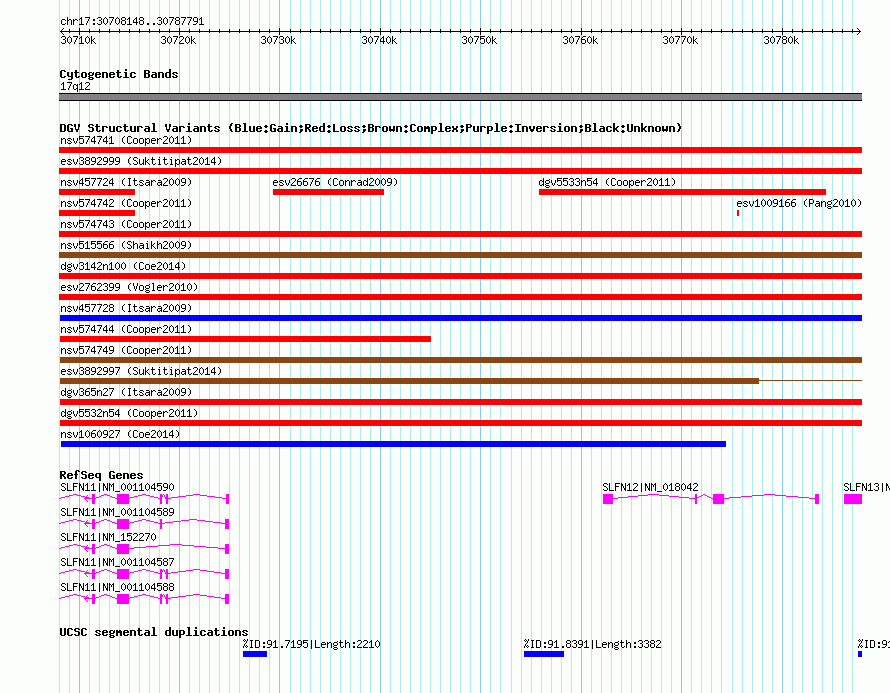The image size is (890, 693).
Task: Click the blue bar under nsv1060927 (Coe2014)
Action: [x=393, y=444]
